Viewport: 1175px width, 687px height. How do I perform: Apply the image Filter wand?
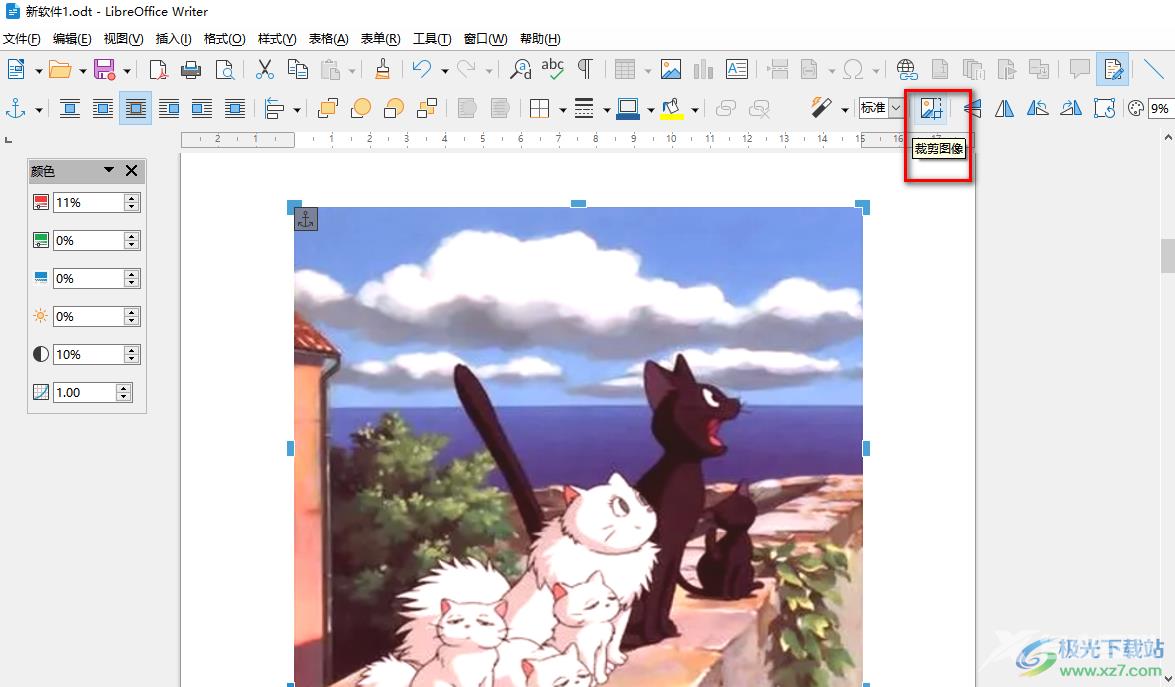pos(821,109)
